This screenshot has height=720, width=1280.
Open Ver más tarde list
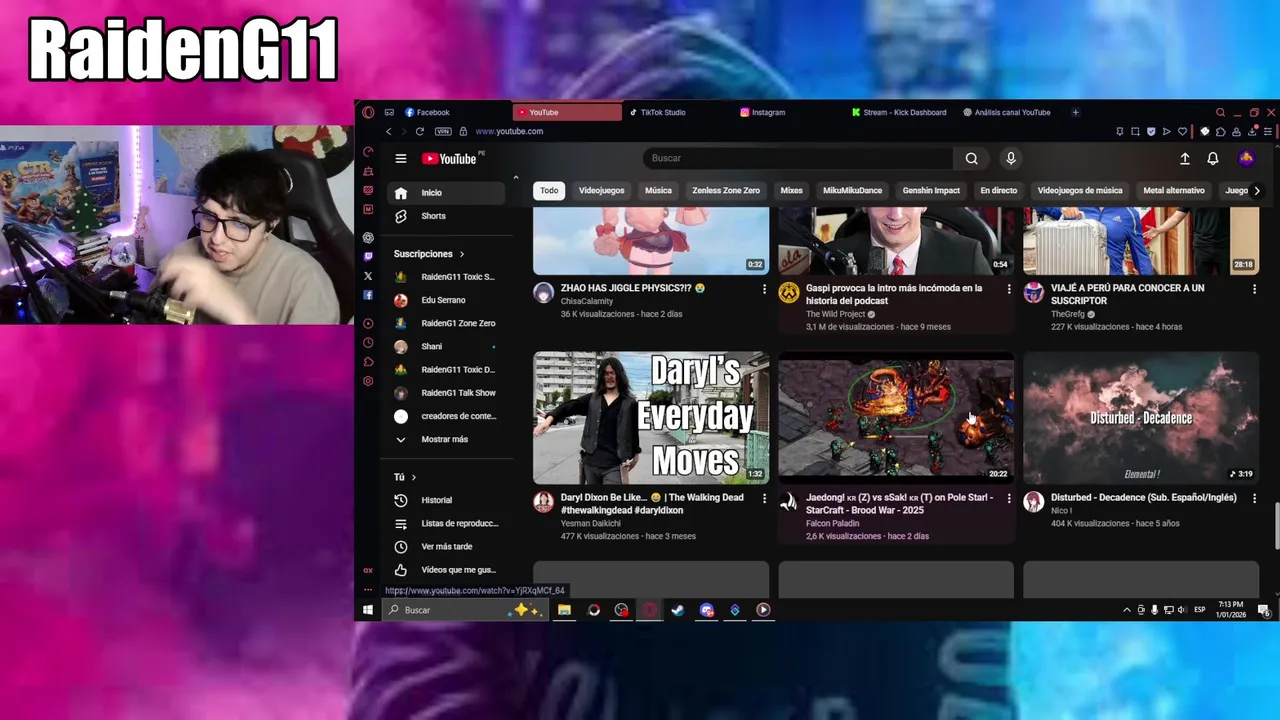(x=448, y=546)
